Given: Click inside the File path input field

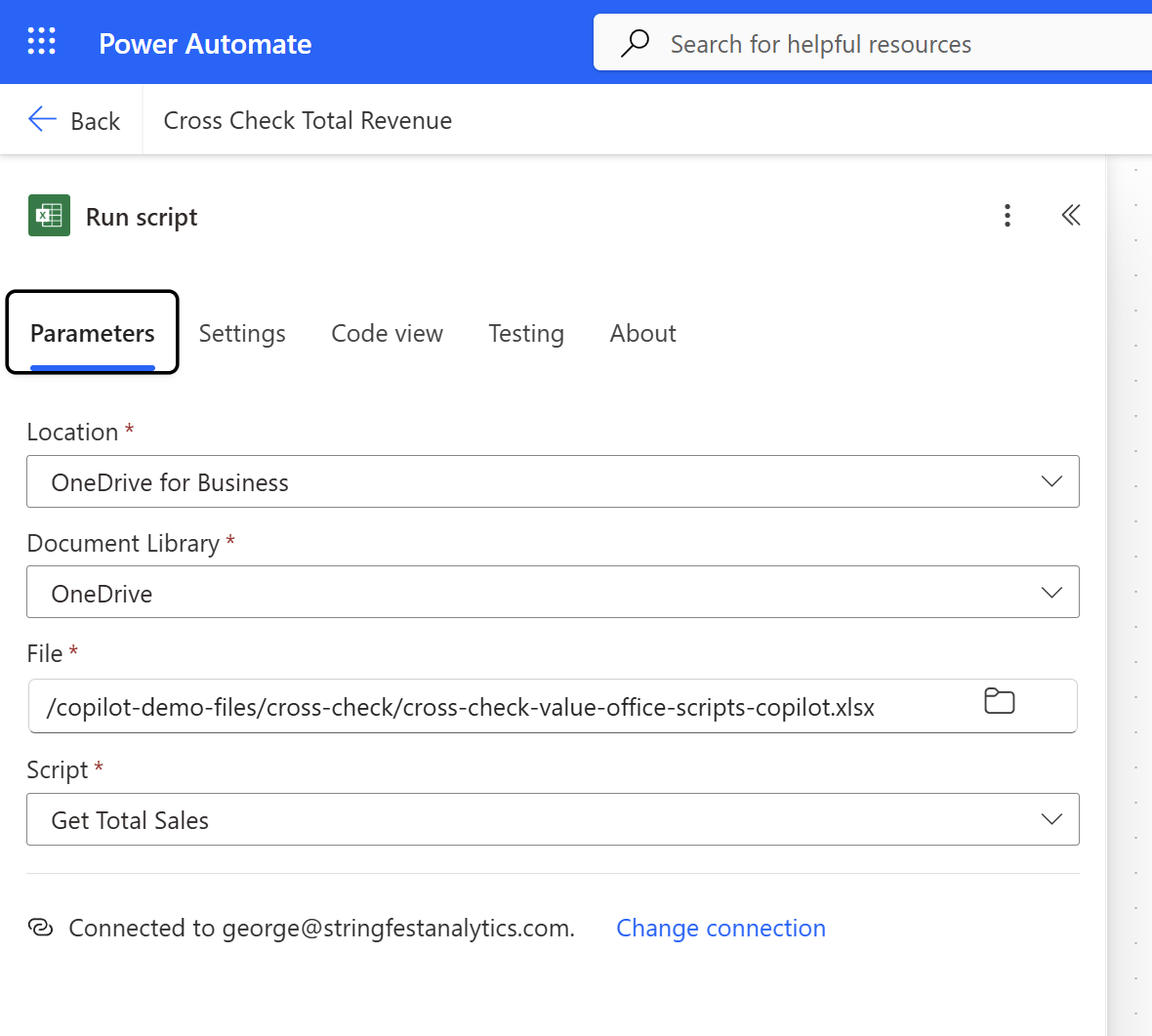Looking at the screenshot, I should [x=488, y=705].
